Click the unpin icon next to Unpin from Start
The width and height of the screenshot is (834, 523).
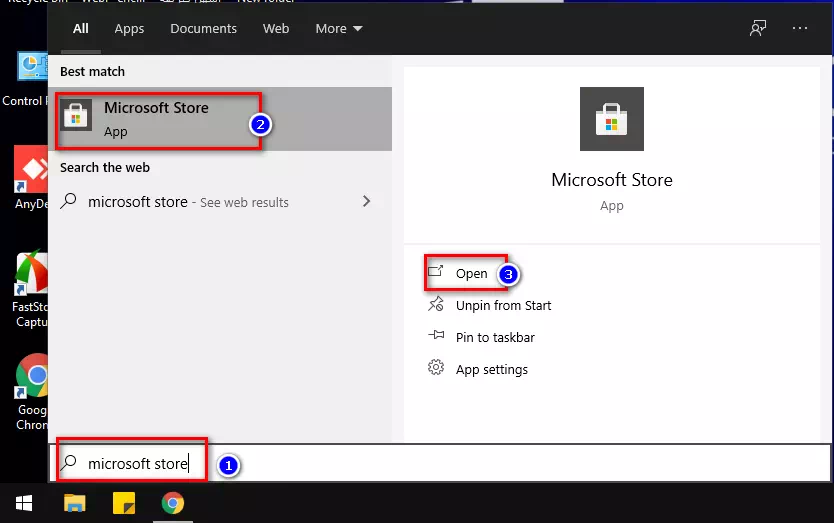tap(436, 304)
